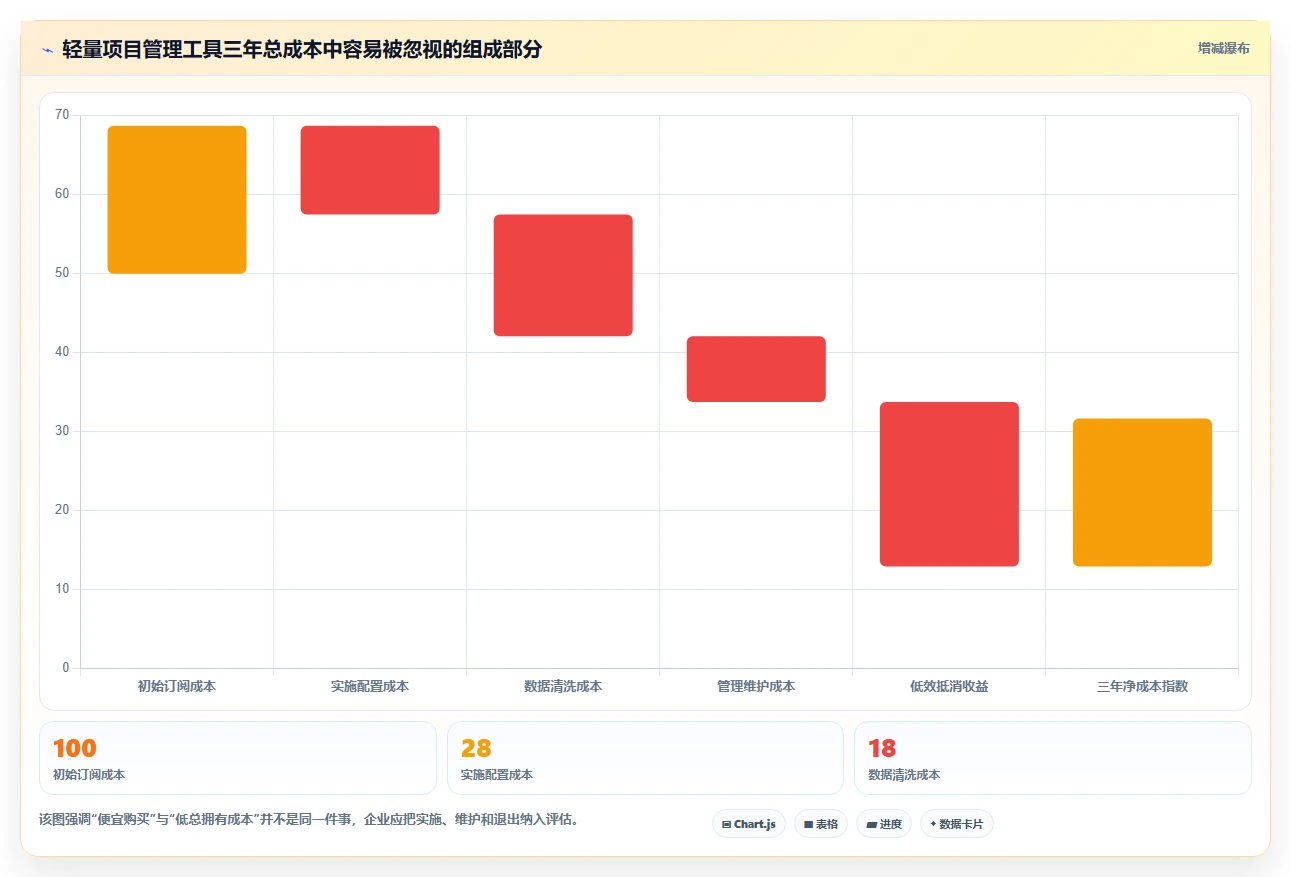Click the y-axis tick label 20
The width and height of the screenshot is (1291, 877).
coord(62,510)
